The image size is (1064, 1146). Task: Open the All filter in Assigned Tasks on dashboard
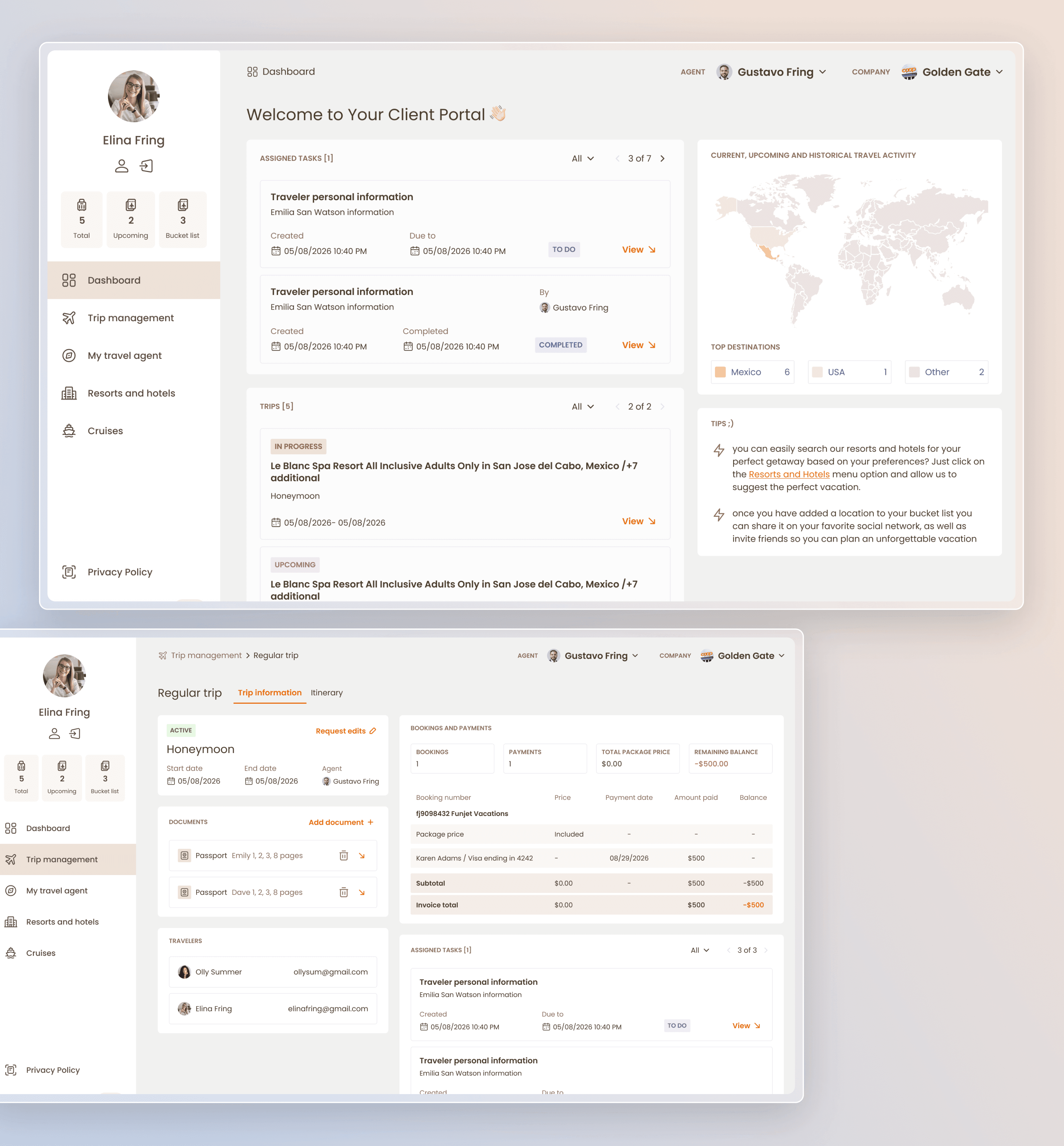pos(583,158)
